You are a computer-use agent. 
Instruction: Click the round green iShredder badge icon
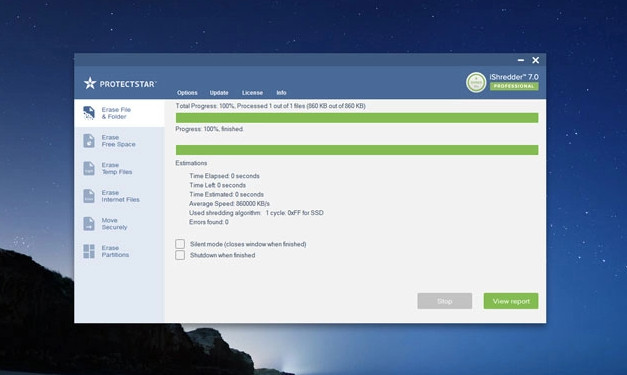click(476, 82)
